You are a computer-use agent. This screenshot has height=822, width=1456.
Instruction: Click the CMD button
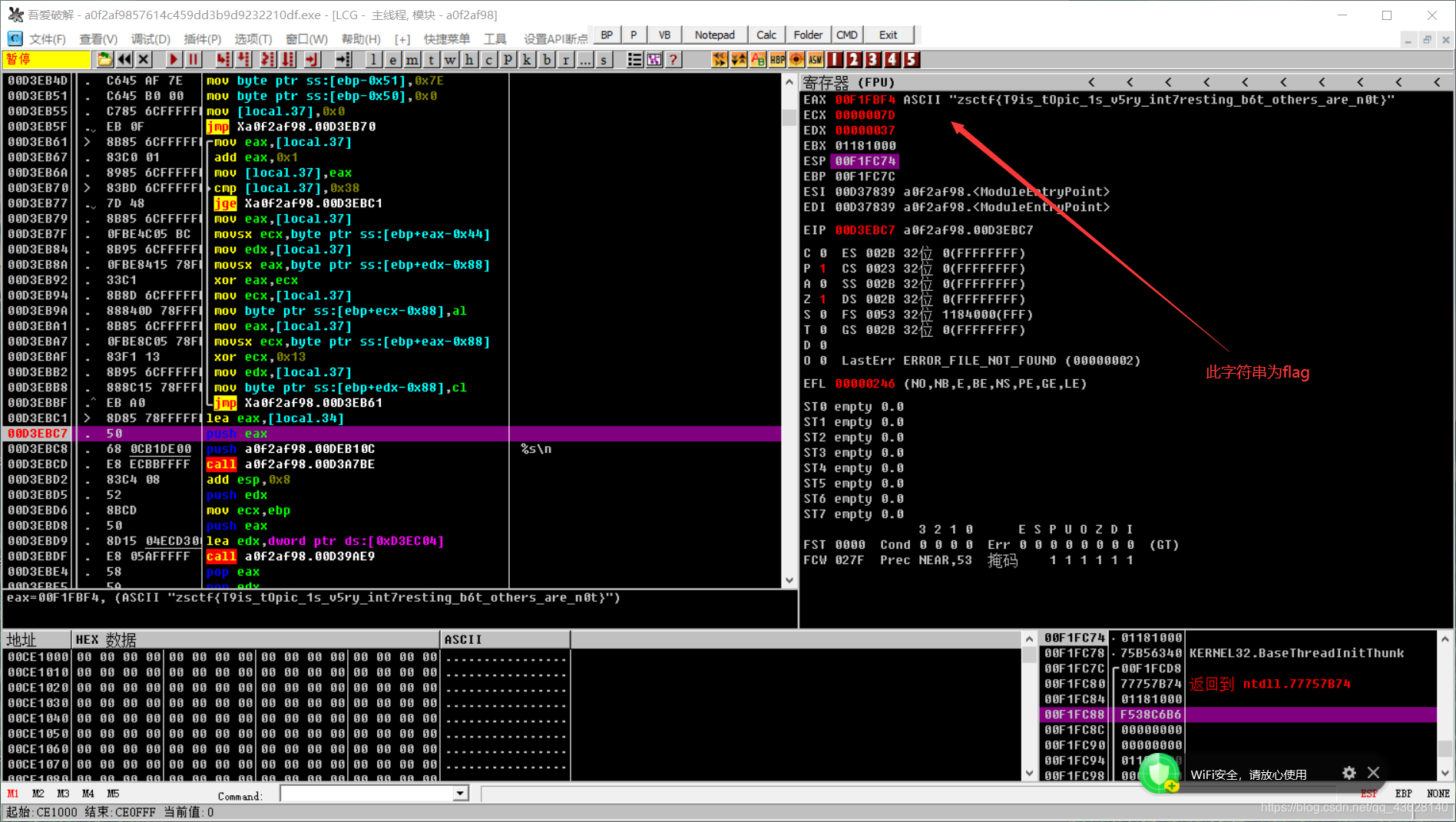coord(847,35)
